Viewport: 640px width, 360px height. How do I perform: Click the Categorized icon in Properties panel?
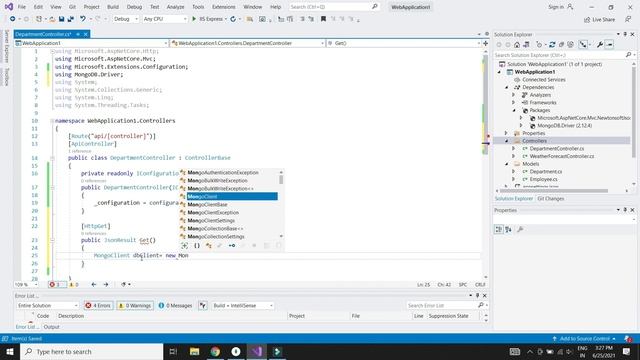pyautogui.click(x=499, y=229)
